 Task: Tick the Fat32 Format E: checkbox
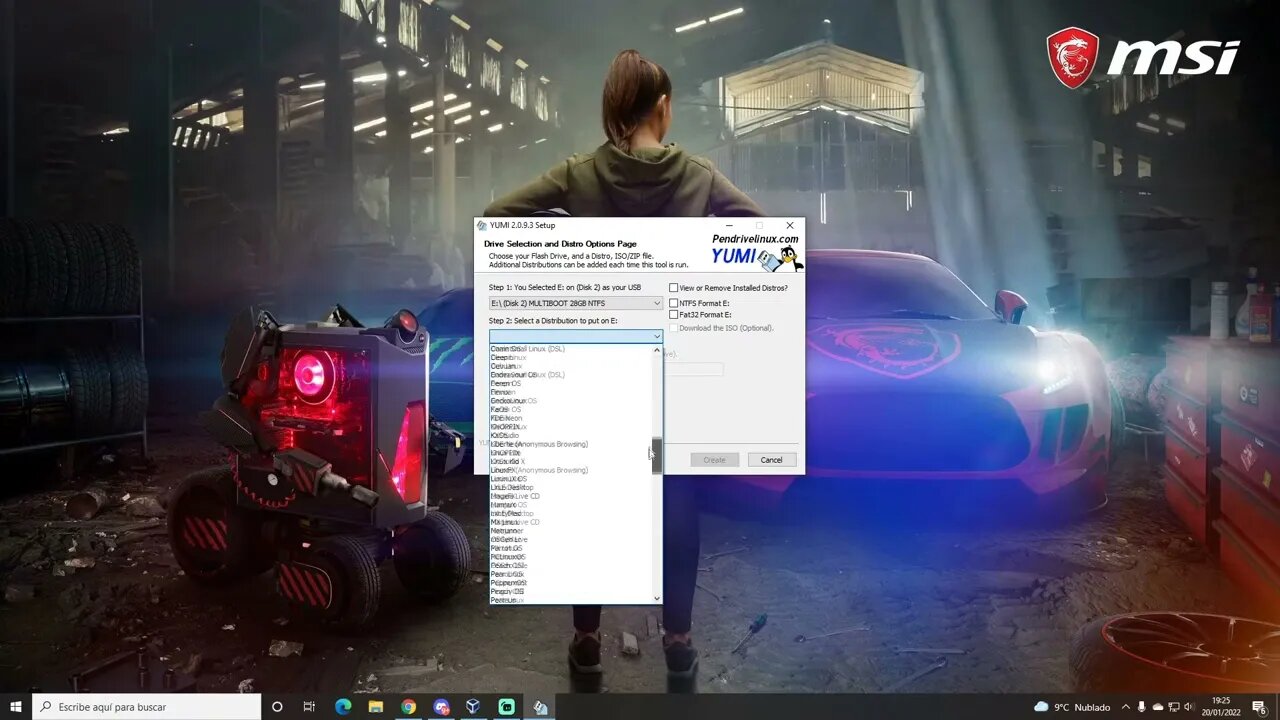point(674,315)
